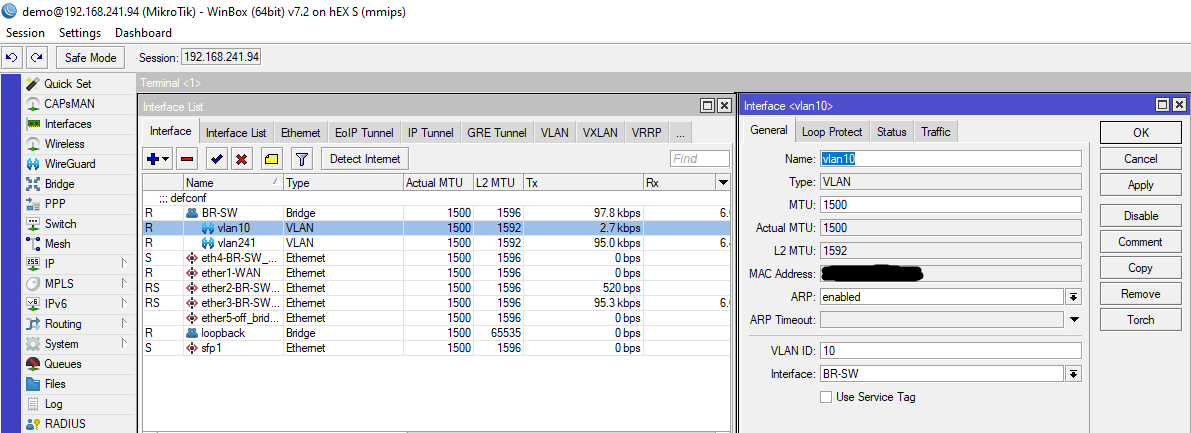The width and height of the screenshot is (1191, 433).
Task: Click the Detect Internet button
Action: [365, 159]
